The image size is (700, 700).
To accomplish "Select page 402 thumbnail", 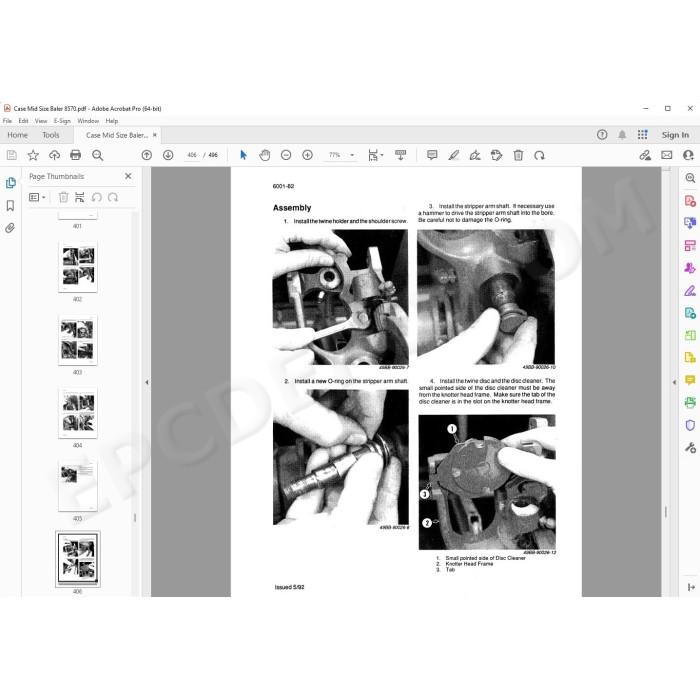I will point(78,267).
